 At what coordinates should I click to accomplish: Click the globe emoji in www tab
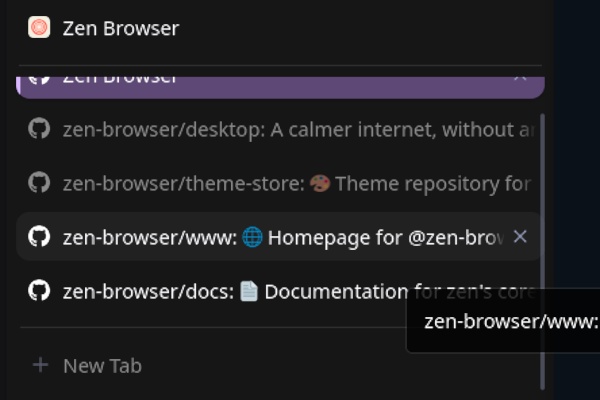tap(253, 237)
